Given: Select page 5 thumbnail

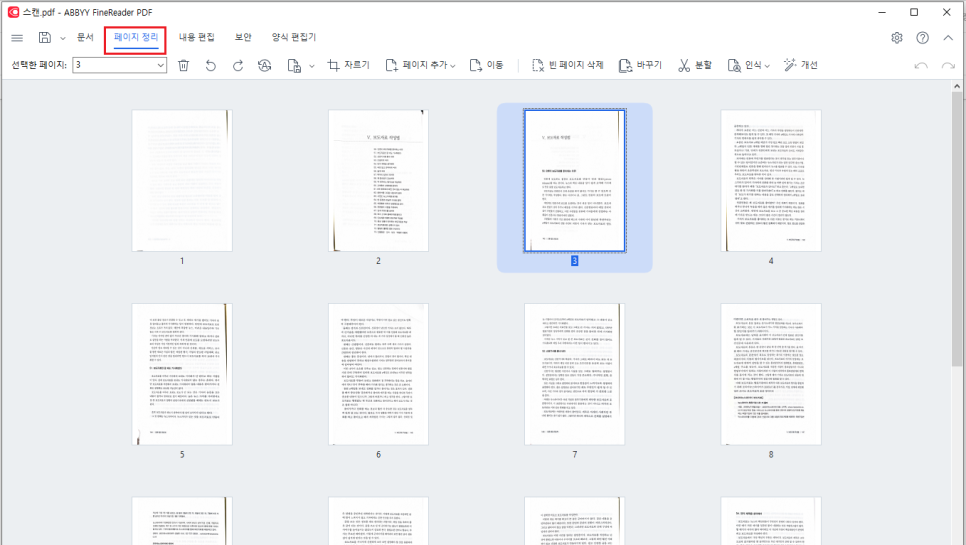Looking at the screenshot, I should pyautogui.click(x=182, y=374).
